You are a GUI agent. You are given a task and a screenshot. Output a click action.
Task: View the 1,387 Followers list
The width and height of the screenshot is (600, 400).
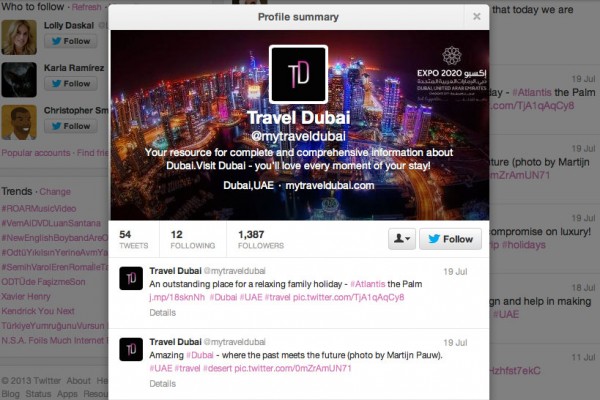tap(261, 239)
